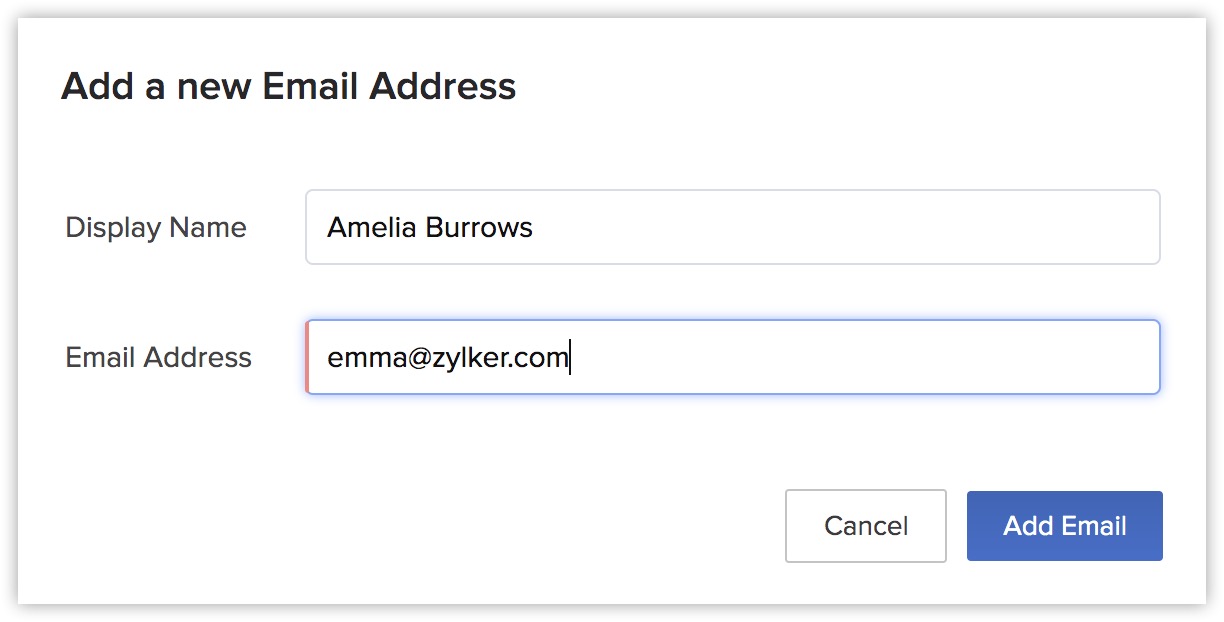
Task: Click red required marker on Email field
Action: point(307,357)
